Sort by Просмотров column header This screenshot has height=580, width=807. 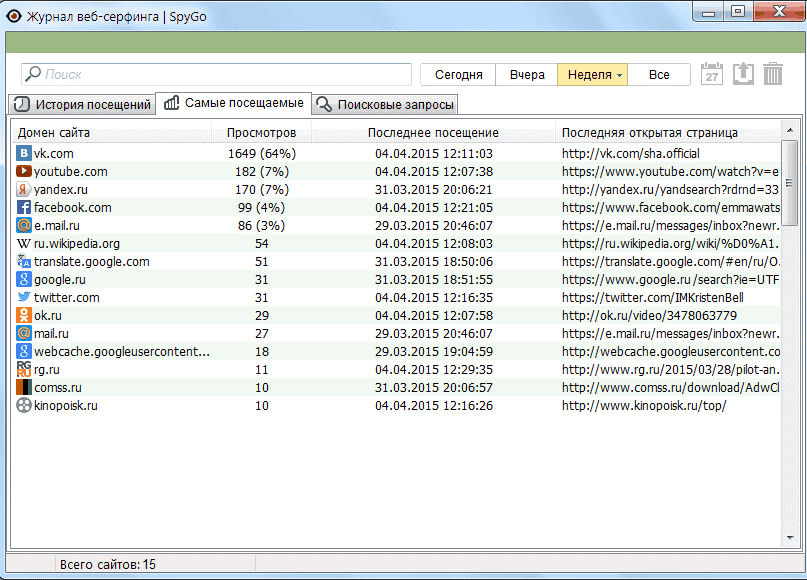click(261, 133)
